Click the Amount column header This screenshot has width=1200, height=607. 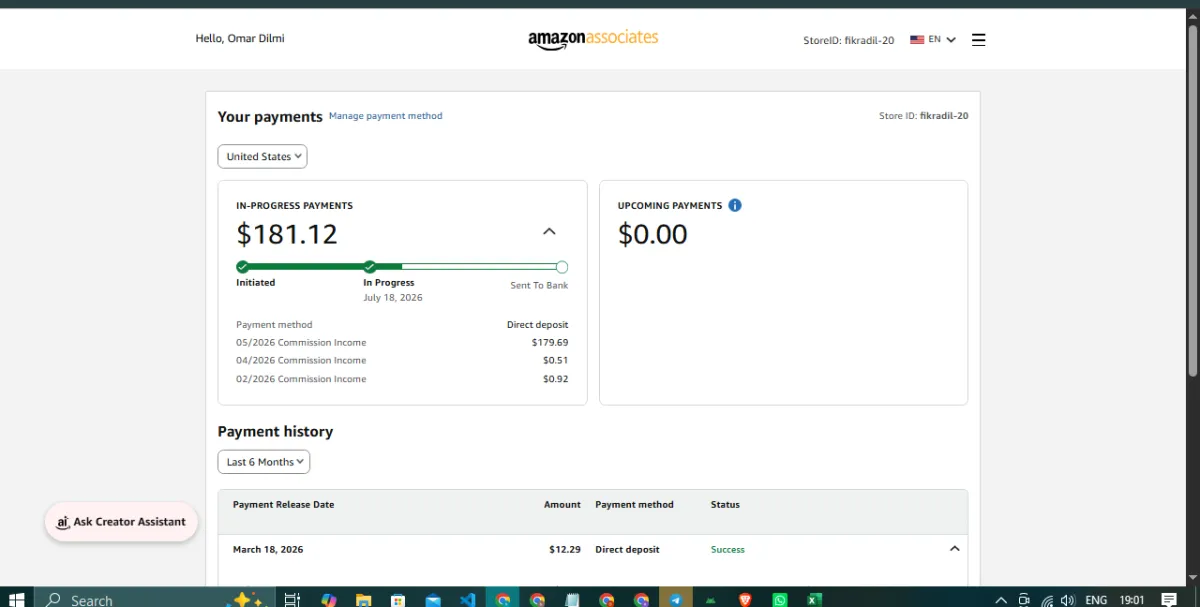coord(562,505)
